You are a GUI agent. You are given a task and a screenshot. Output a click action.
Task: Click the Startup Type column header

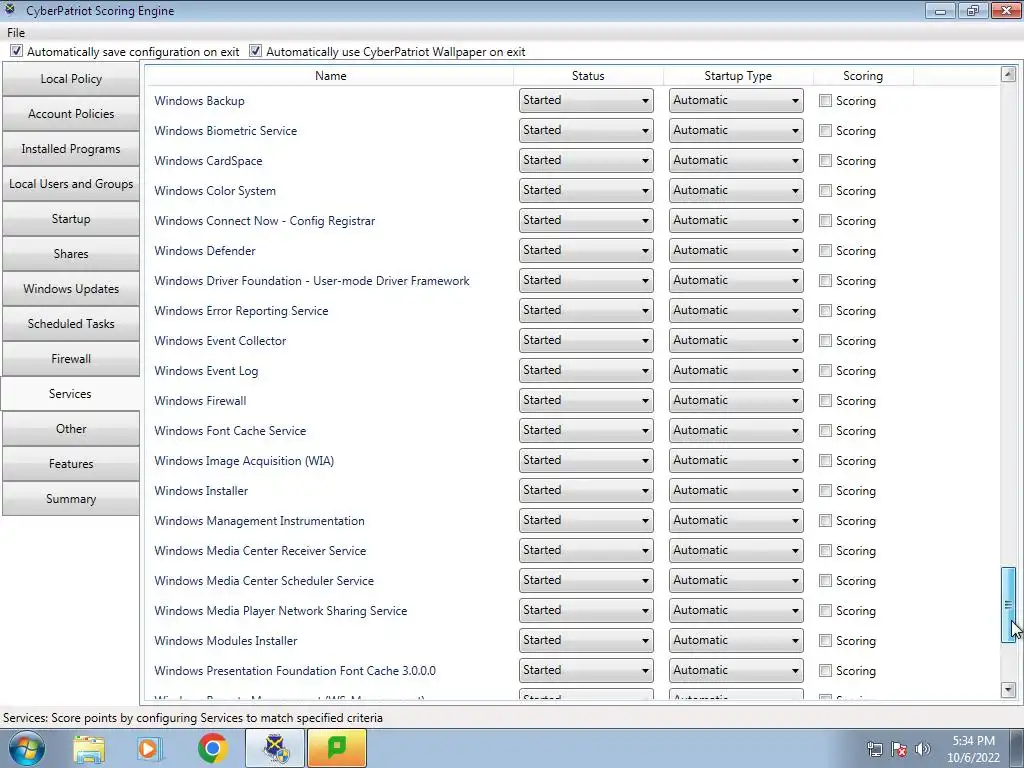tap(738, 76)
